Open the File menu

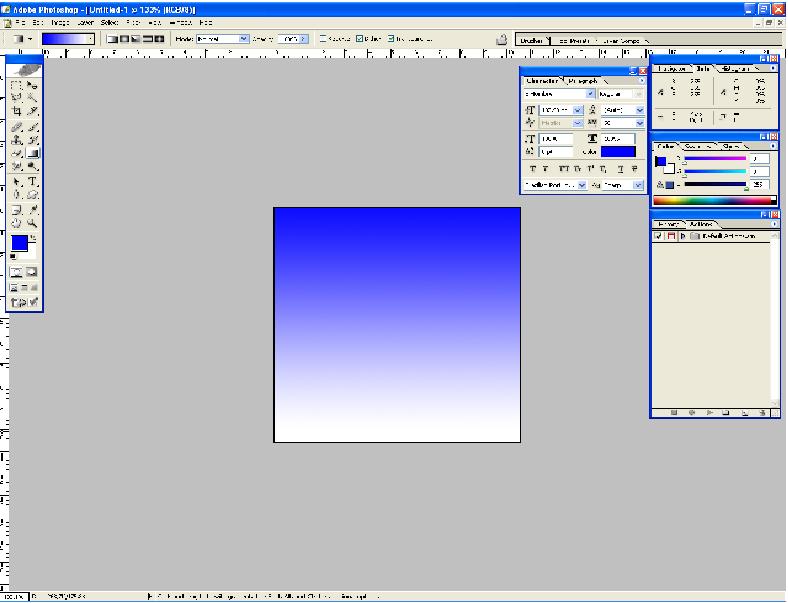tap(20, 23)
